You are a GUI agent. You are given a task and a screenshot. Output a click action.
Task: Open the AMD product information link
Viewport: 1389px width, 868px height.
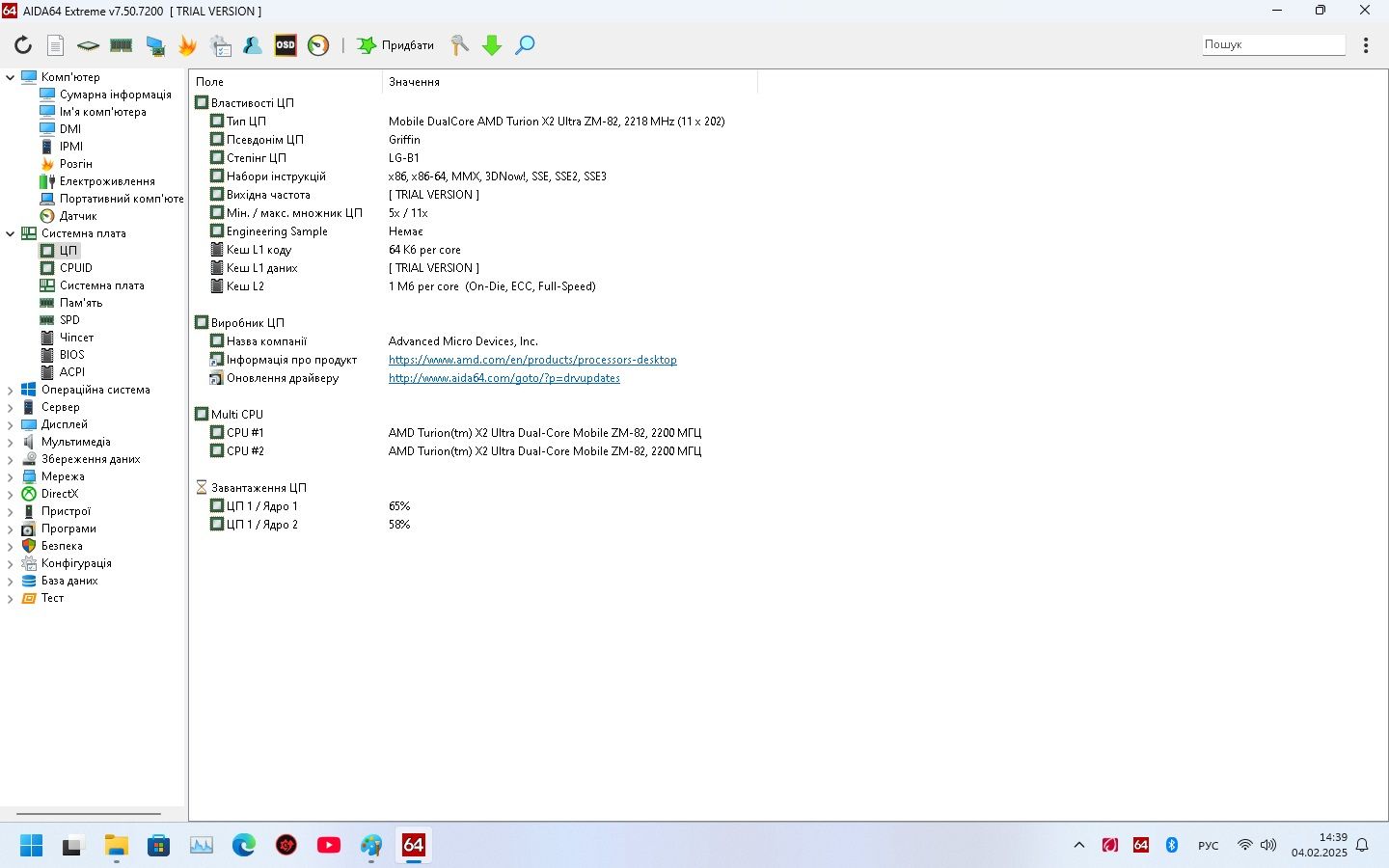532,360
